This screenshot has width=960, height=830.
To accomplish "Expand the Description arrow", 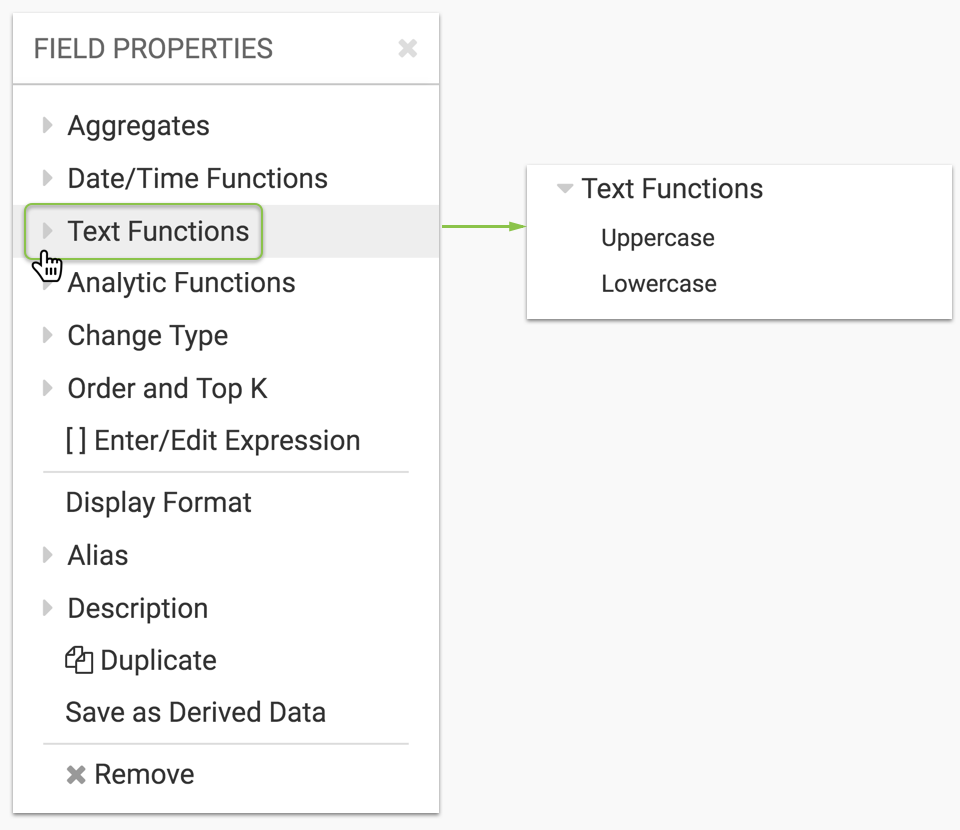I will tap(47, 608).
